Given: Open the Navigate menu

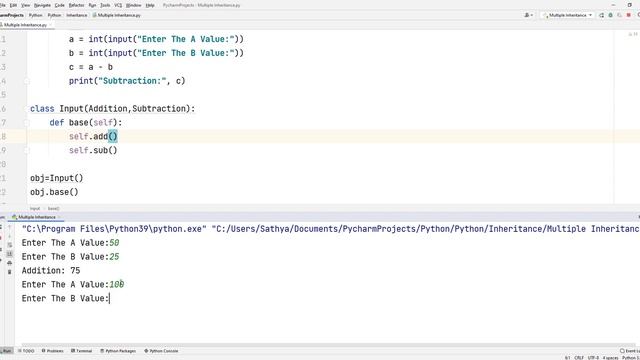Looking at the screenshot, I should [42, 5].
